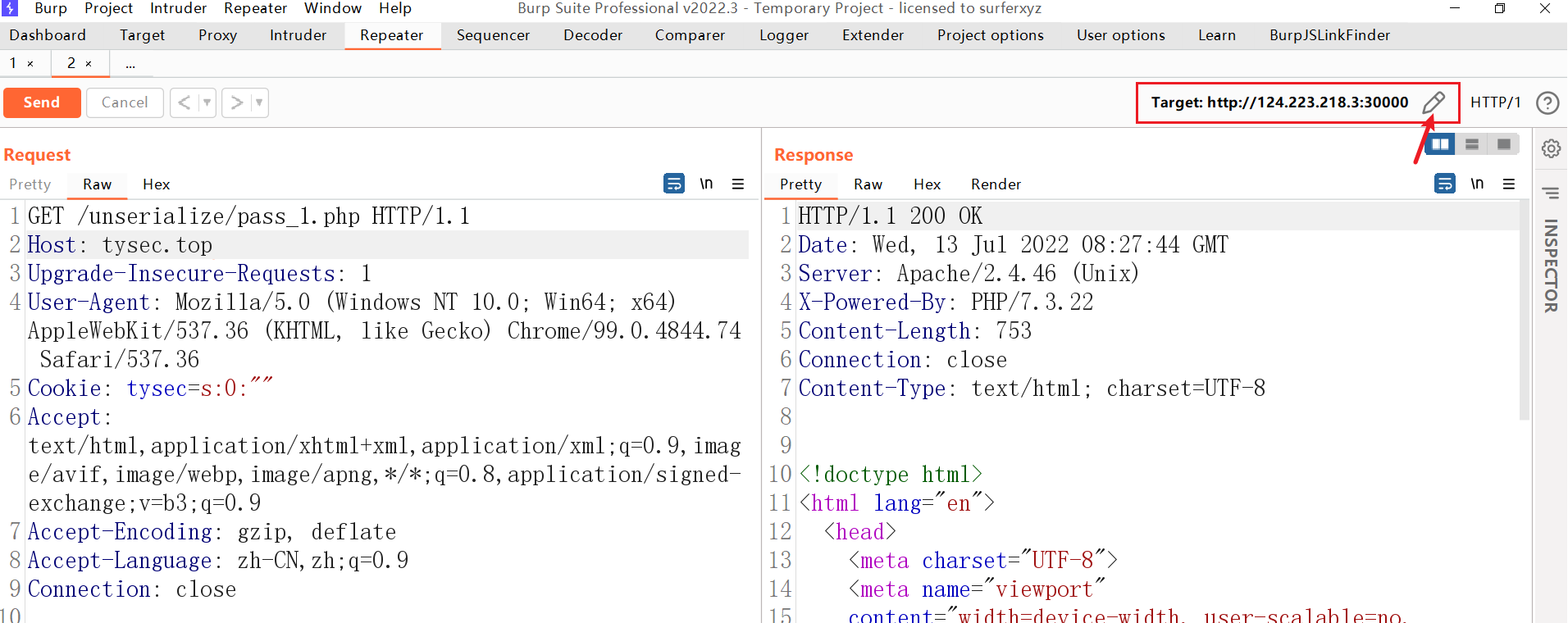The width and height of the screenshot is (1568, 623).
Task: Expand the Inspector panel lines icon
Action: click(x=1551, y=193)
